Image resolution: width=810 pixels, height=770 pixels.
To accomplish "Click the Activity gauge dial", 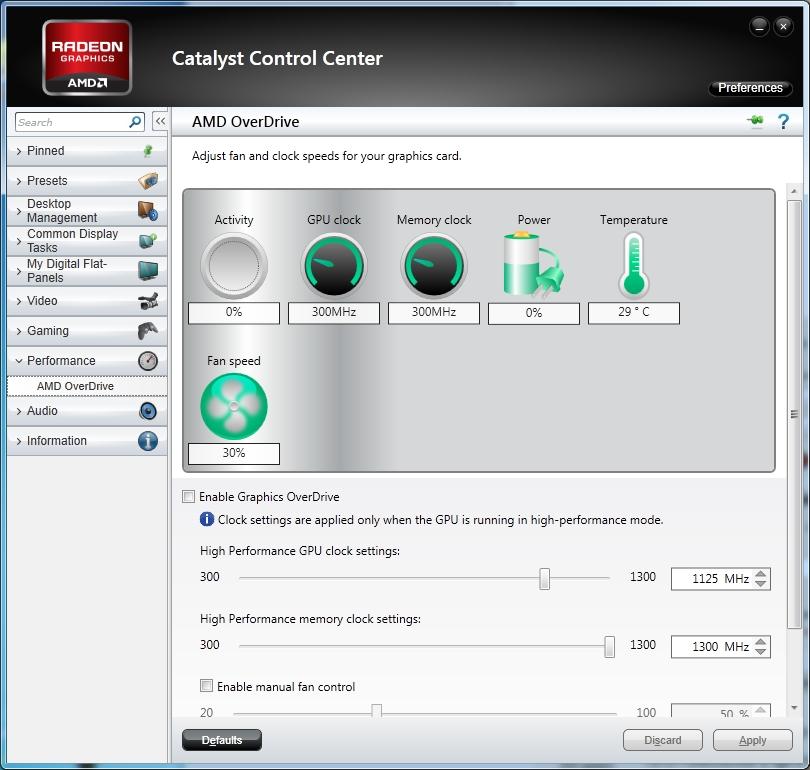I will click(x=234, y=265).
